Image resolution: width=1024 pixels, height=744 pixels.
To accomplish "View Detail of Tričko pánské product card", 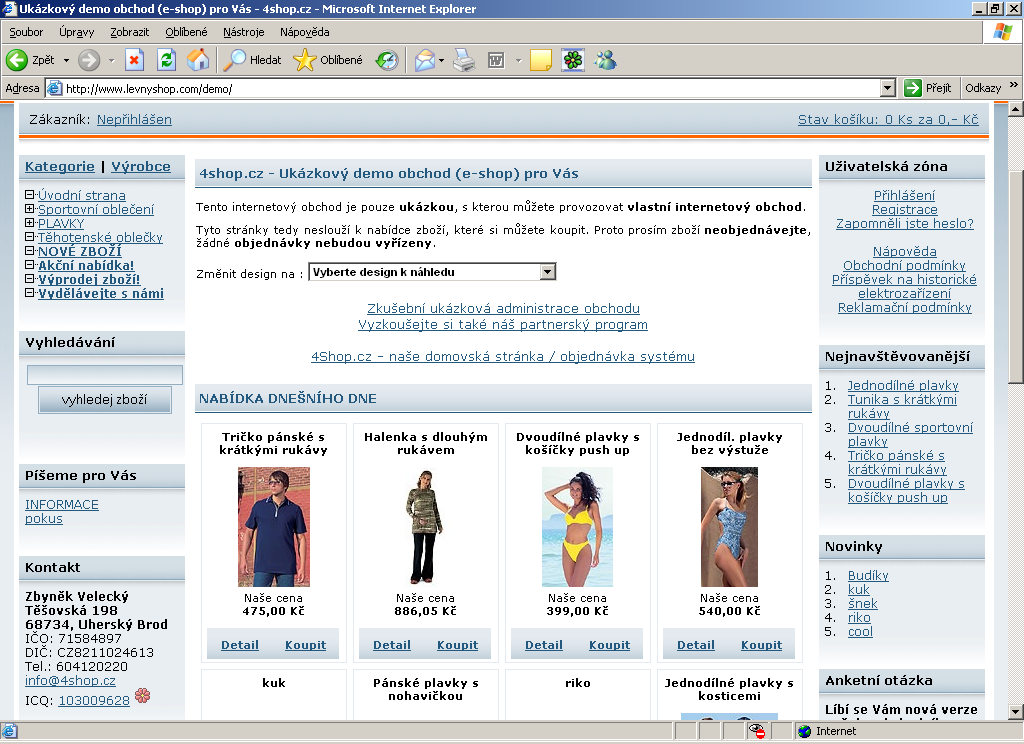I will pyautogui.click(x=240, y=645).
